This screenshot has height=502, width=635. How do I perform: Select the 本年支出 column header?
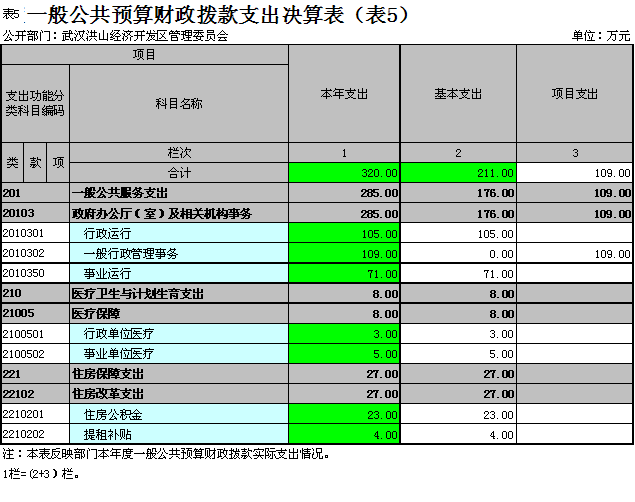click(344, 94)
